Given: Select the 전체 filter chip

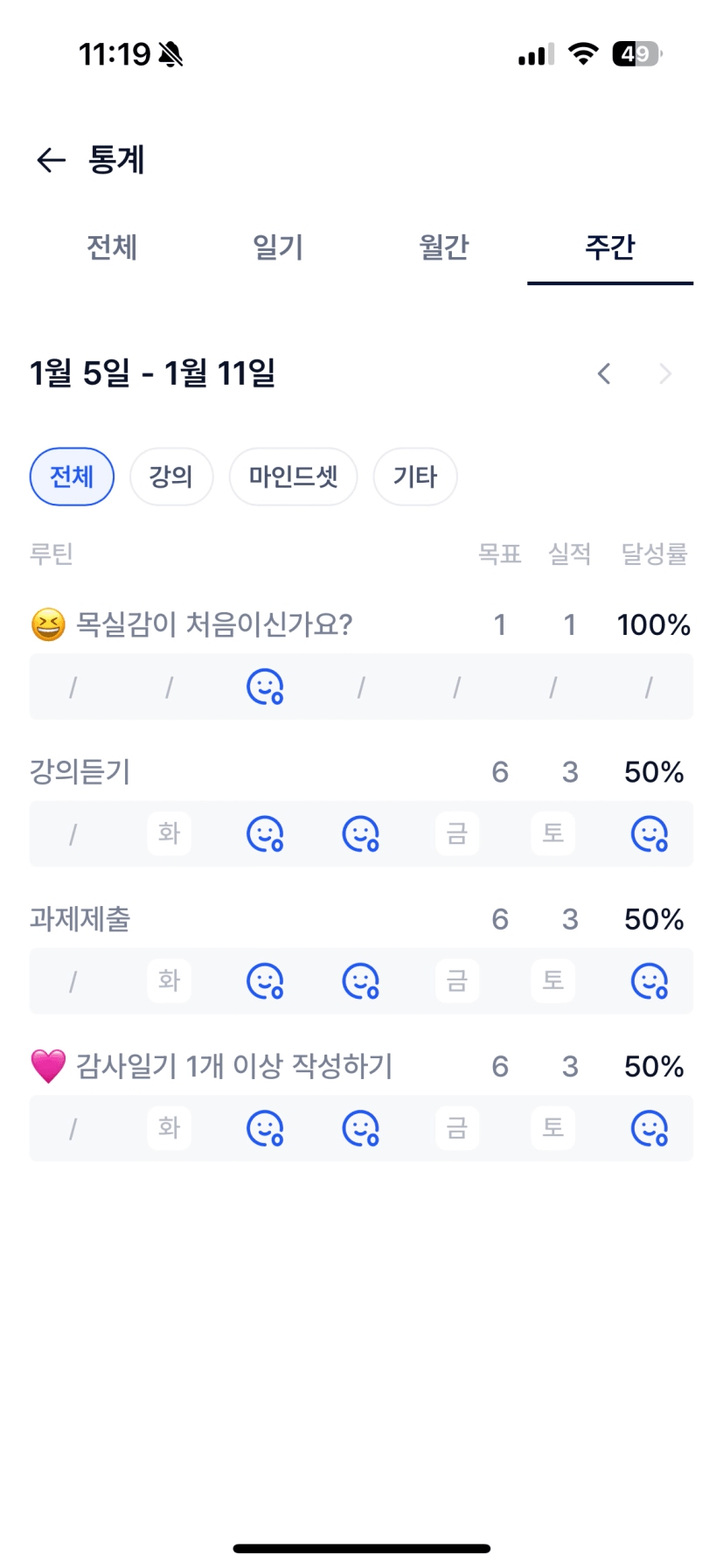Looking at the screenshot, I should [72, 477].
